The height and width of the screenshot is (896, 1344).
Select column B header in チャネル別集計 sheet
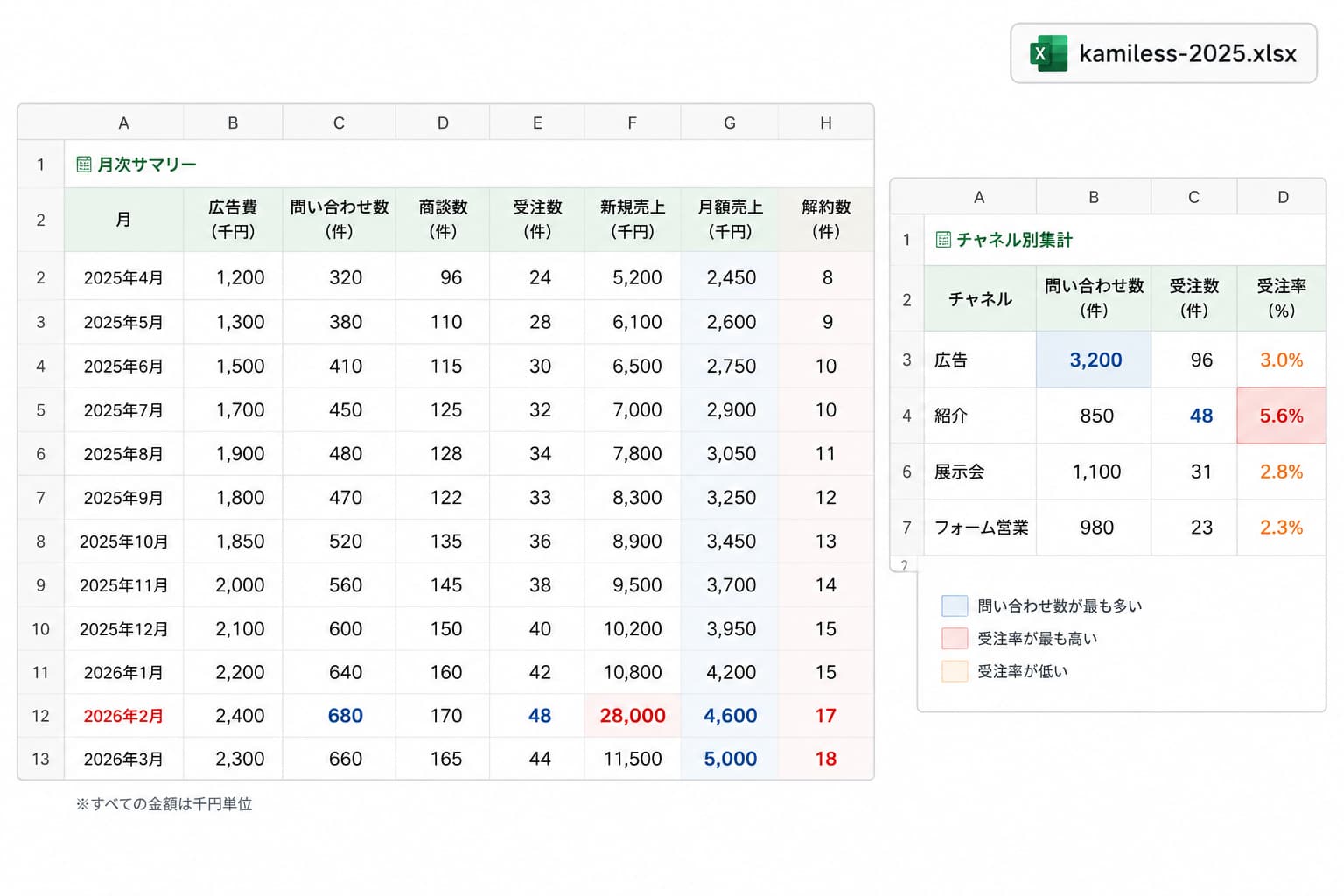point(1094,197)
